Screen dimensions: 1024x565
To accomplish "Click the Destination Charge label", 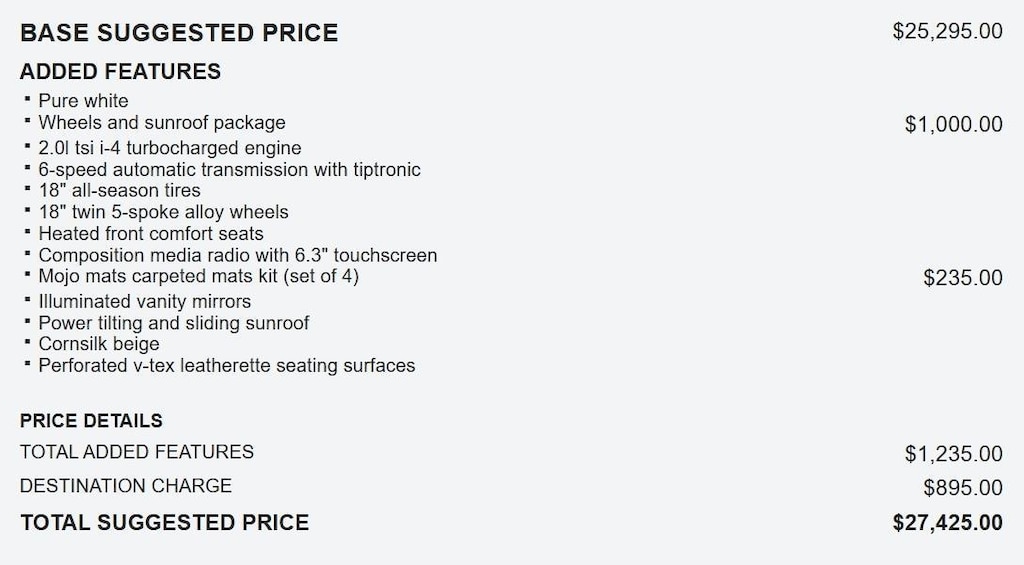I will click(x=126, y=486).
